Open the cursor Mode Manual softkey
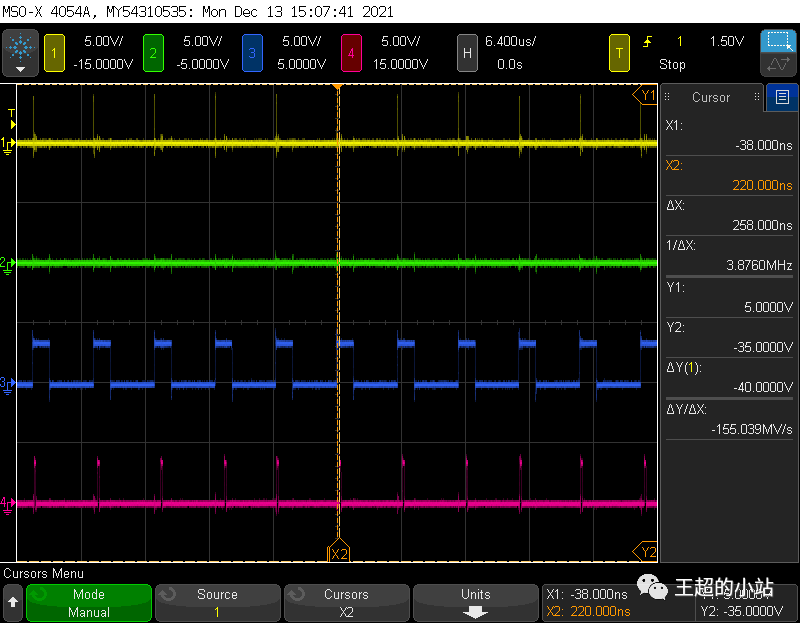The image size is (800, 623). tap(89, 602)
